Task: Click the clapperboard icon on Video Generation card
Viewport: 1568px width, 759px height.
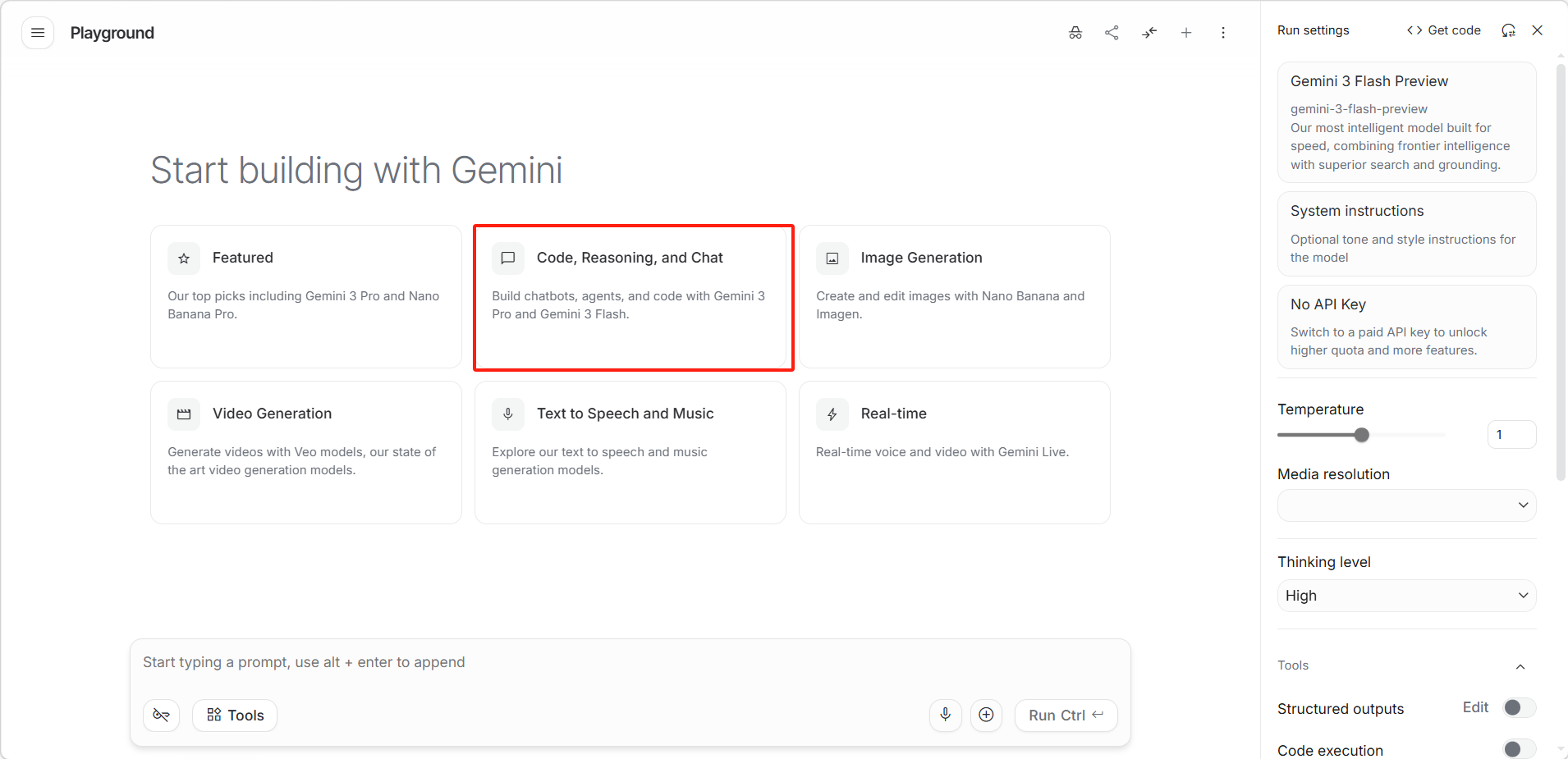Action: (184, 414)
